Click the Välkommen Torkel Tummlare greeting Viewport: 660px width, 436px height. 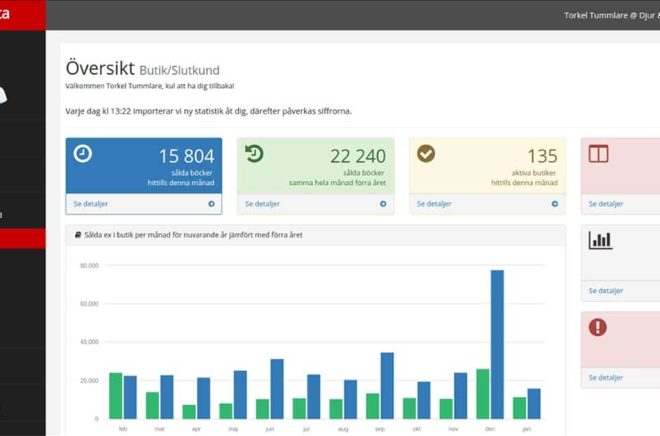[150, 86]
